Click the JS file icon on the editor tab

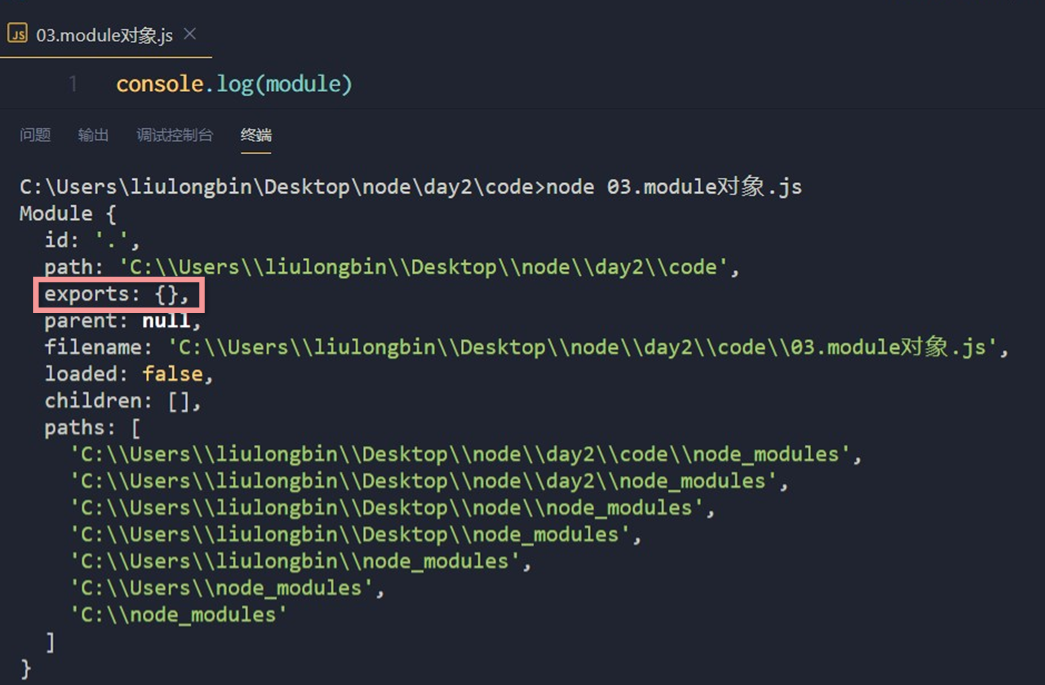pyautogui.click(x=17, y=34)
